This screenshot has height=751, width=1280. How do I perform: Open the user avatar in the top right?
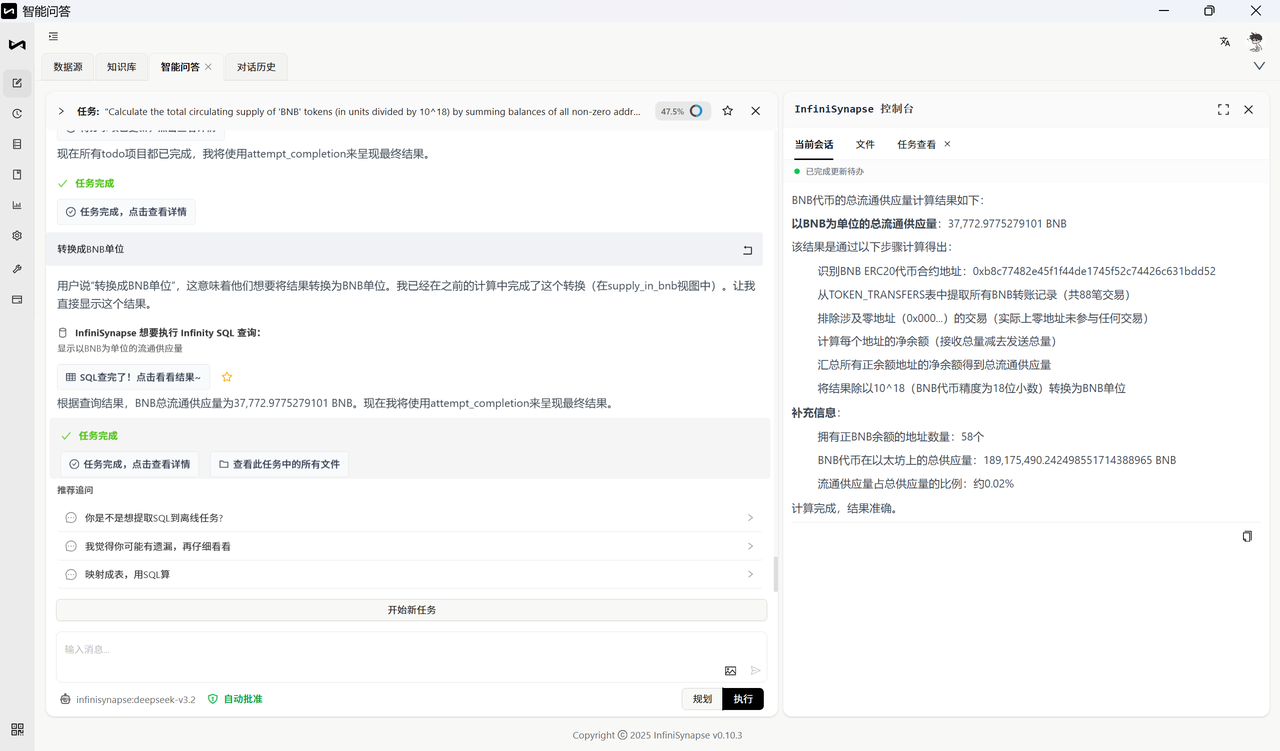[x=1256, y=41]
